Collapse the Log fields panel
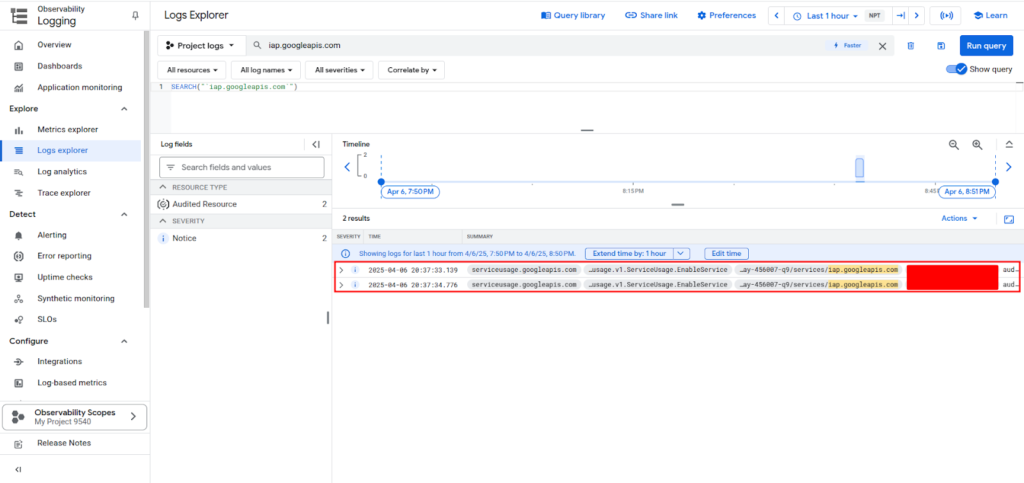 pos(315,144)
